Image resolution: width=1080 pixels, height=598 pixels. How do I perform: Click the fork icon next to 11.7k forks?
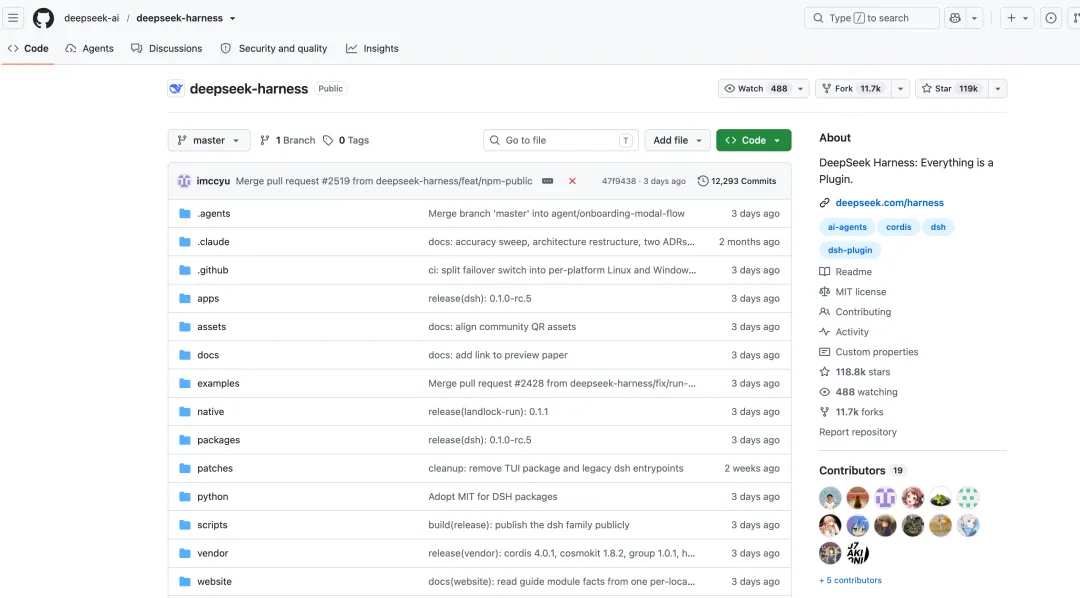point(824,411)
